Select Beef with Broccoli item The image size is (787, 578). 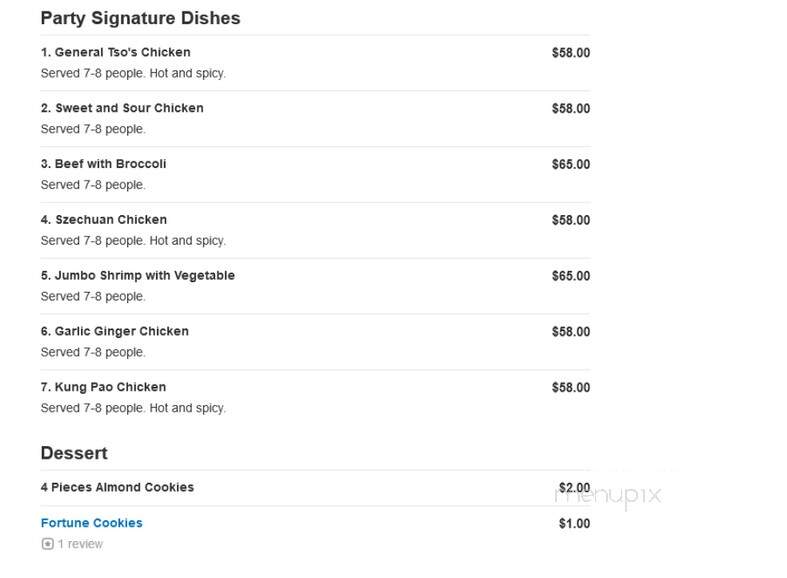coord(103,164)
